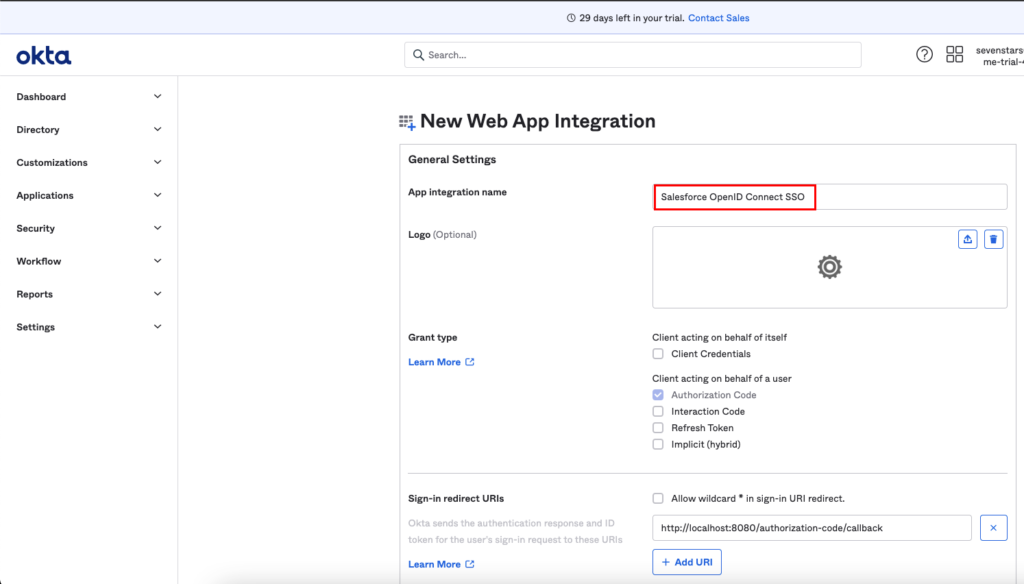This screenshot has width=1024, height=584.
Task: Enable the Client Credentials checkbox
Action: pos(658,354)
